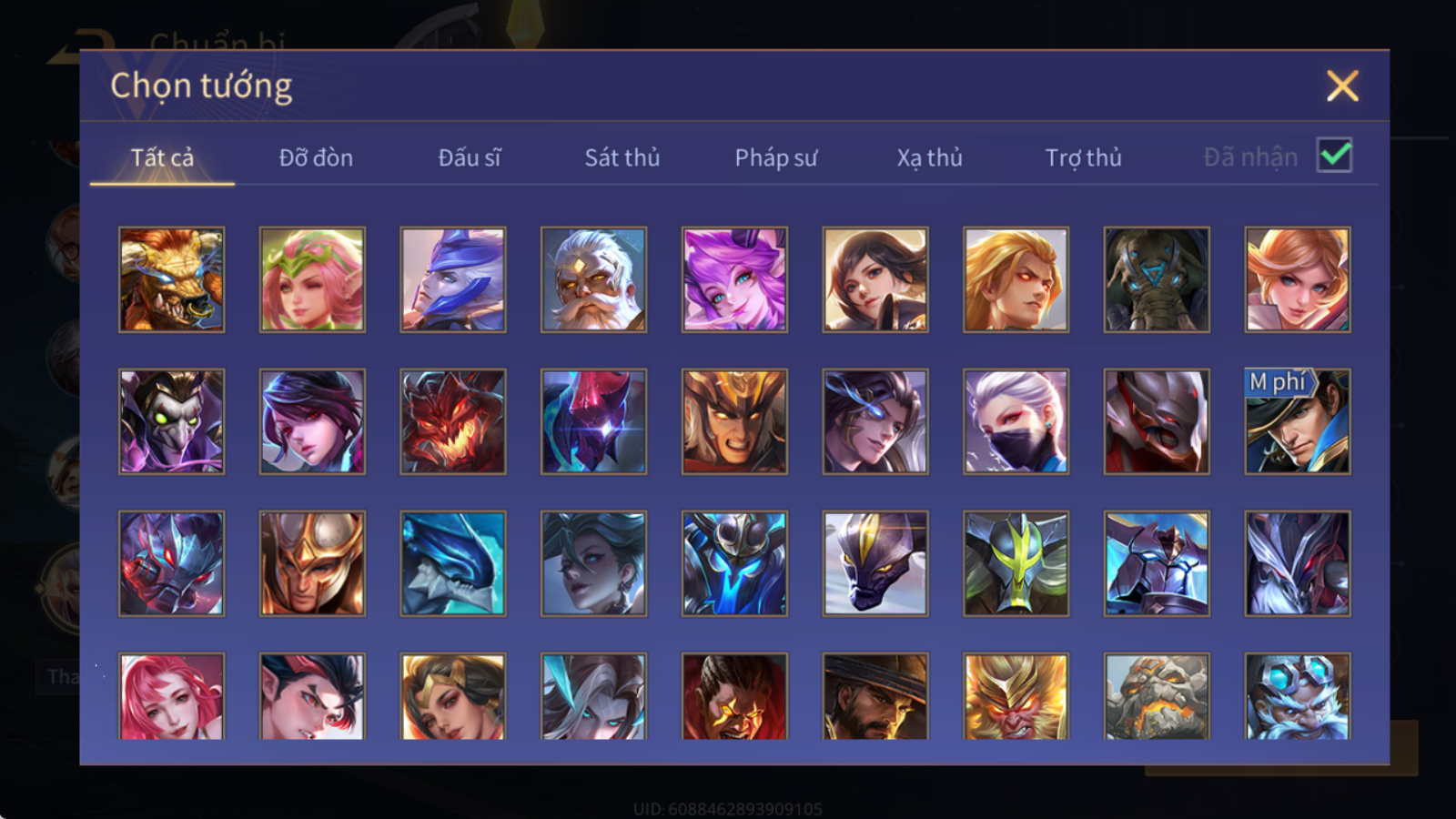
Task: Open the 'Pháp sư' tab
Action: [x=776, y=157]
